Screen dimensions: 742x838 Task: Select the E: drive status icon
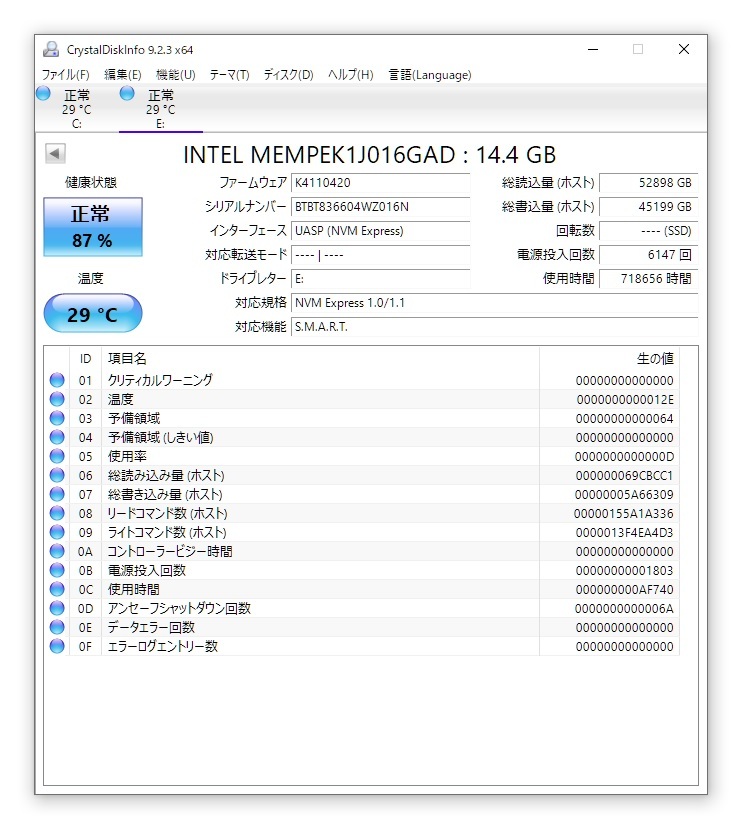pyautogui.click(x=127, y=94)
